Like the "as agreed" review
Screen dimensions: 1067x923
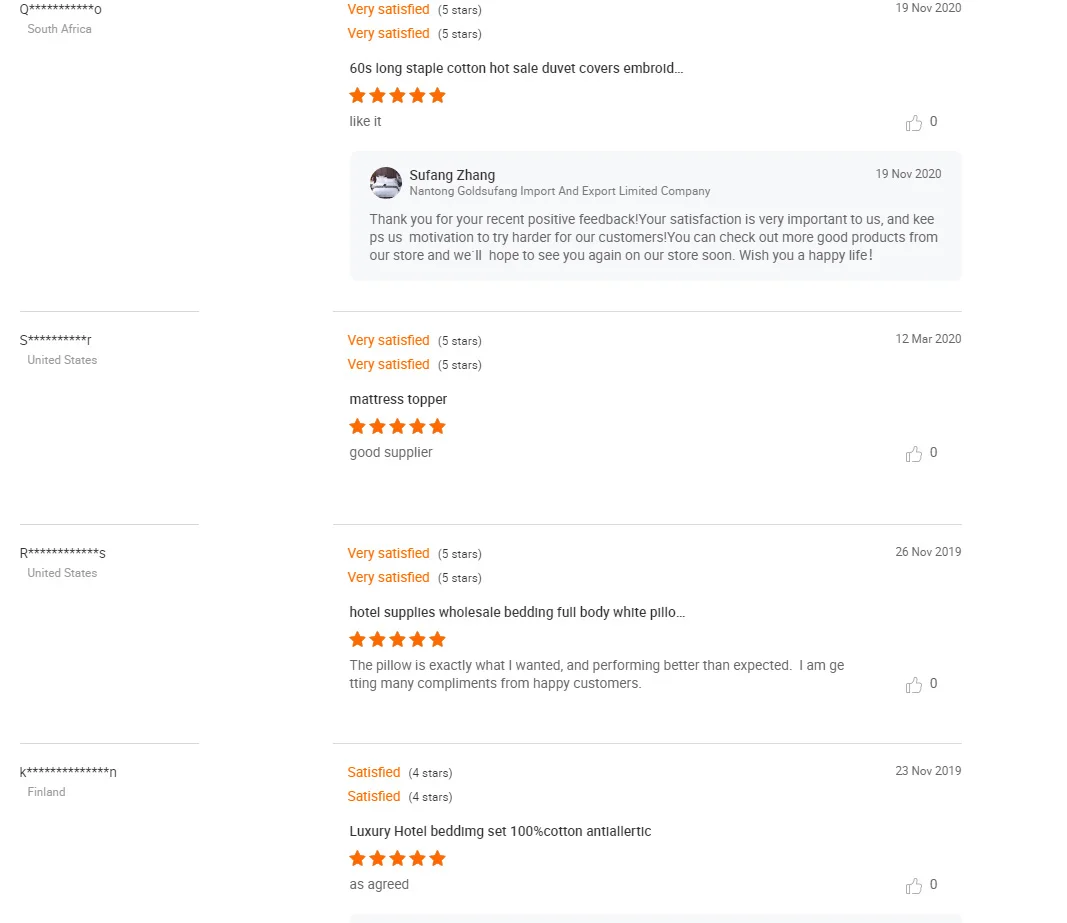[x=914, y=886]
